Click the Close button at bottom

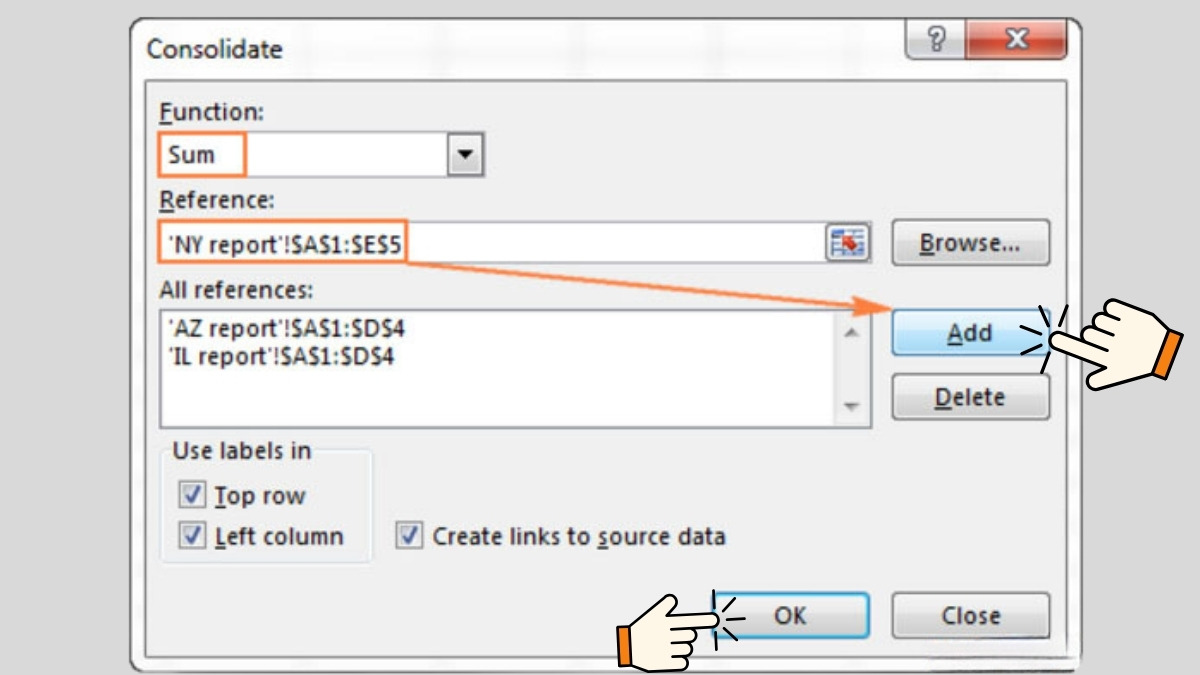click(x=970, y=615)
